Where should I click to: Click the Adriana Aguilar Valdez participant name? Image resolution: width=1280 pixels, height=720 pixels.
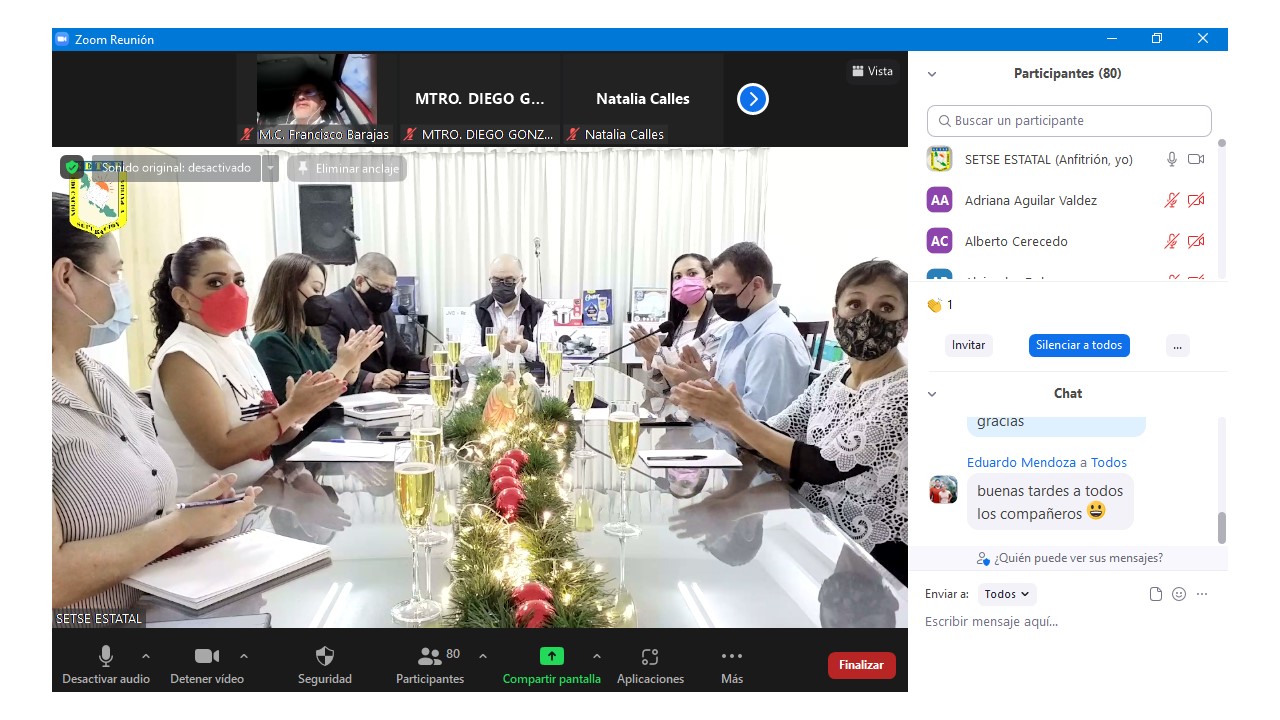point(1031,200)
